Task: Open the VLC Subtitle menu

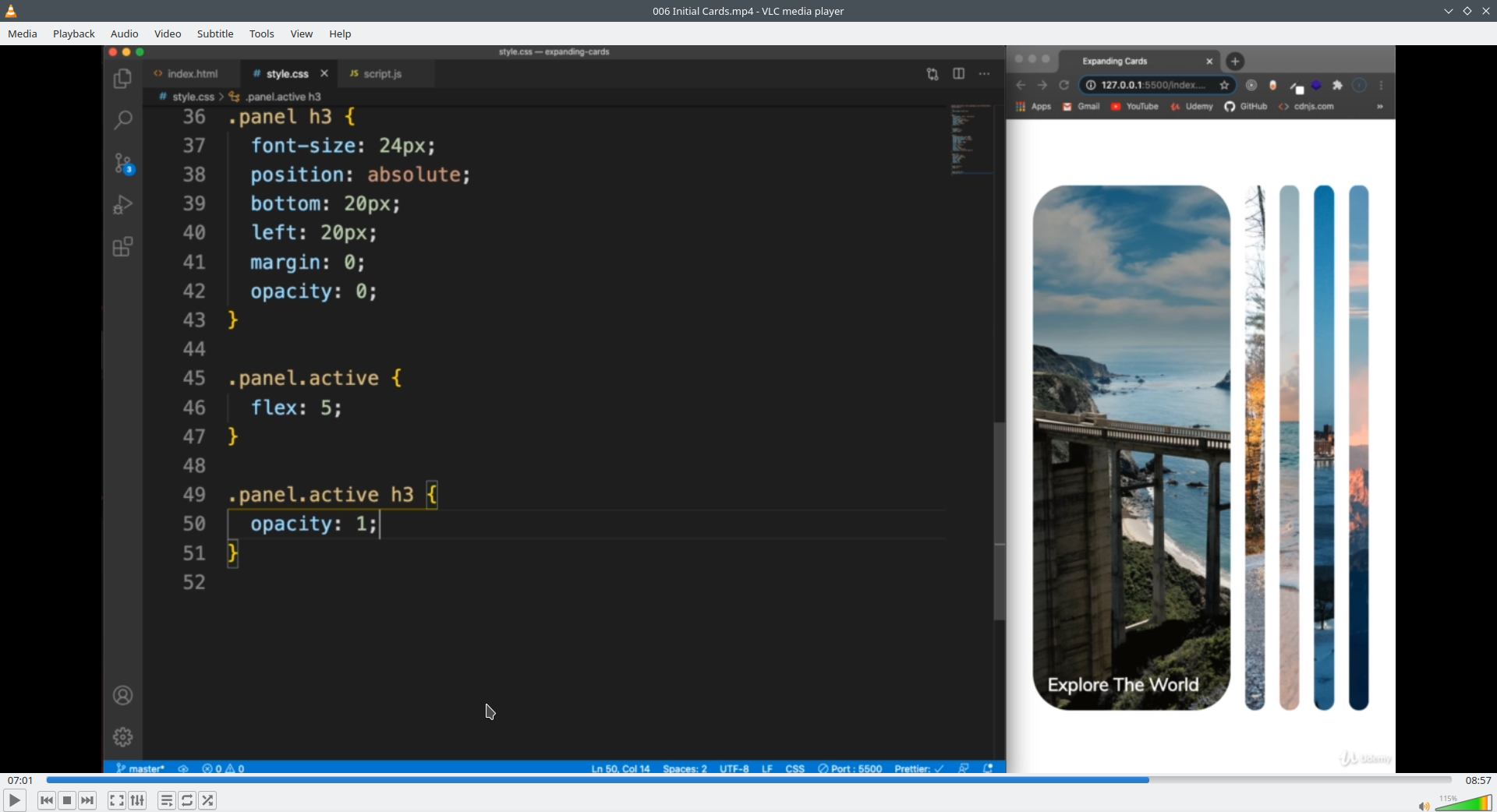Action: click(x=215, y=34)
